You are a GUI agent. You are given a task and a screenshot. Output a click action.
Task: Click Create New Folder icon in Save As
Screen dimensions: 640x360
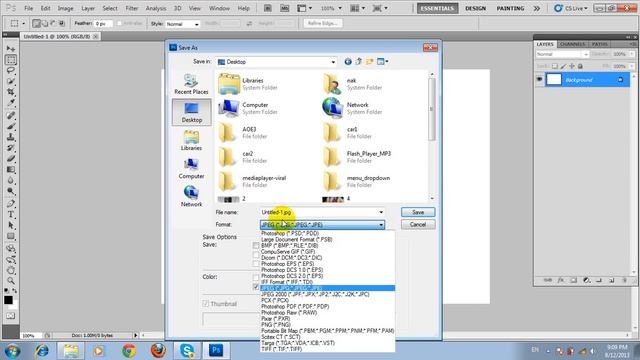point(369,62)
